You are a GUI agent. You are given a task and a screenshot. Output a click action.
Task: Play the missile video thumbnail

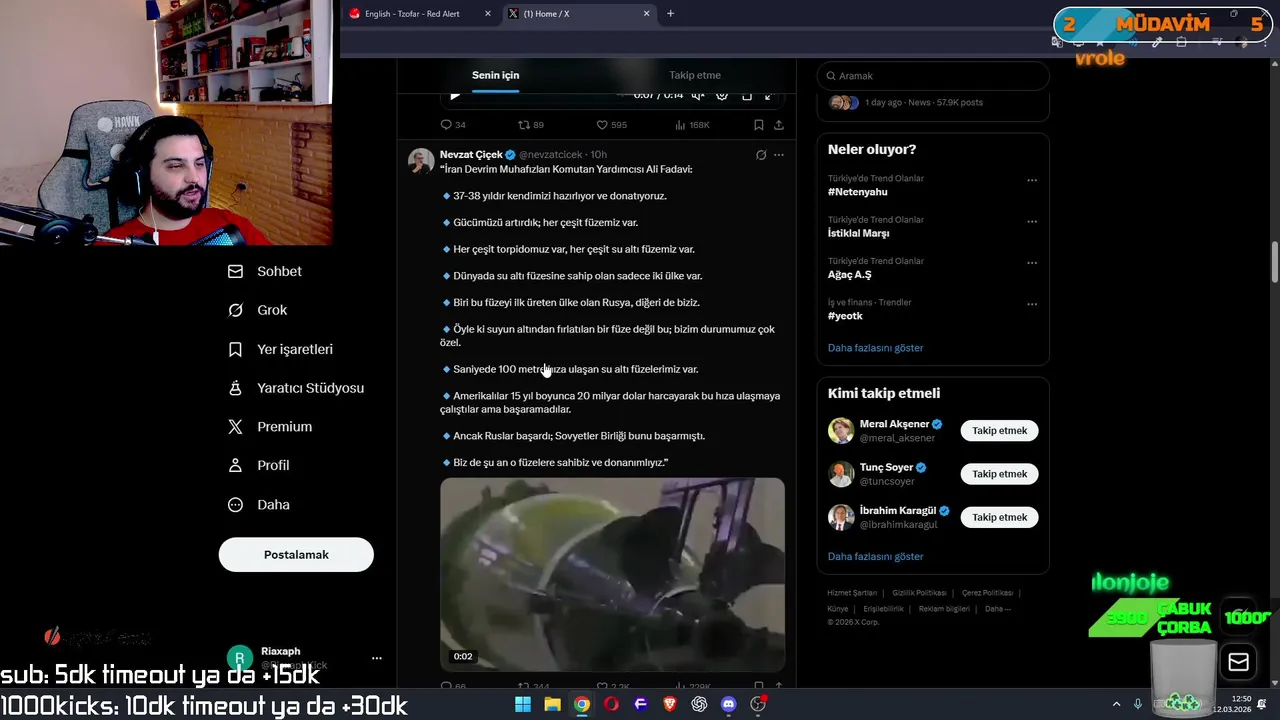[612, 574]
